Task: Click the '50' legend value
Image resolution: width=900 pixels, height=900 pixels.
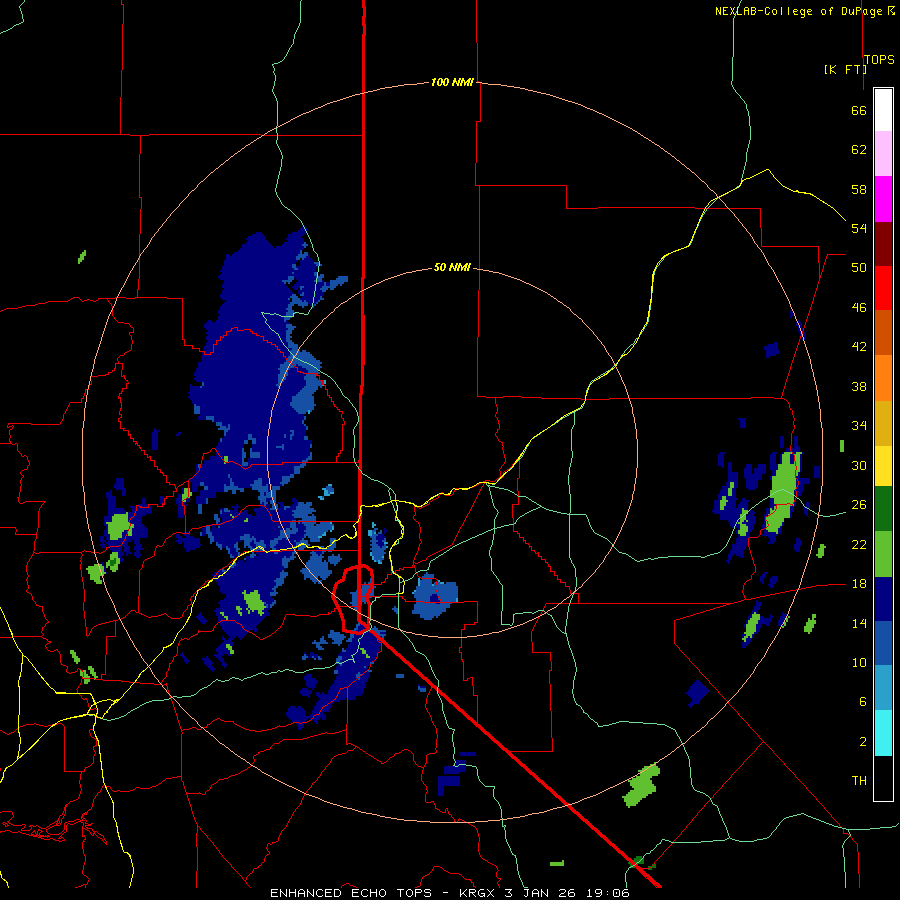Action: [x=859, y=267]
